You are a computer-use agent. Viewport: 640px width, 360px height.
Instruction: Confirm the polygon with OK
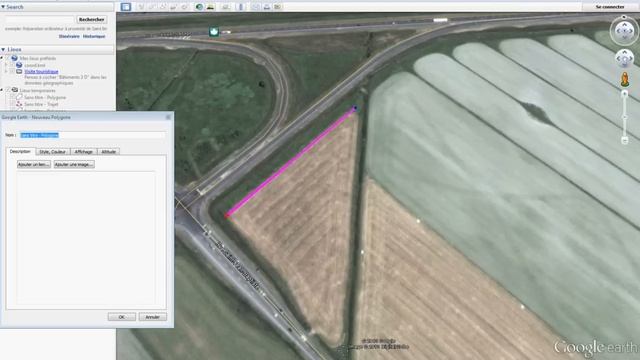coord(122,317)
